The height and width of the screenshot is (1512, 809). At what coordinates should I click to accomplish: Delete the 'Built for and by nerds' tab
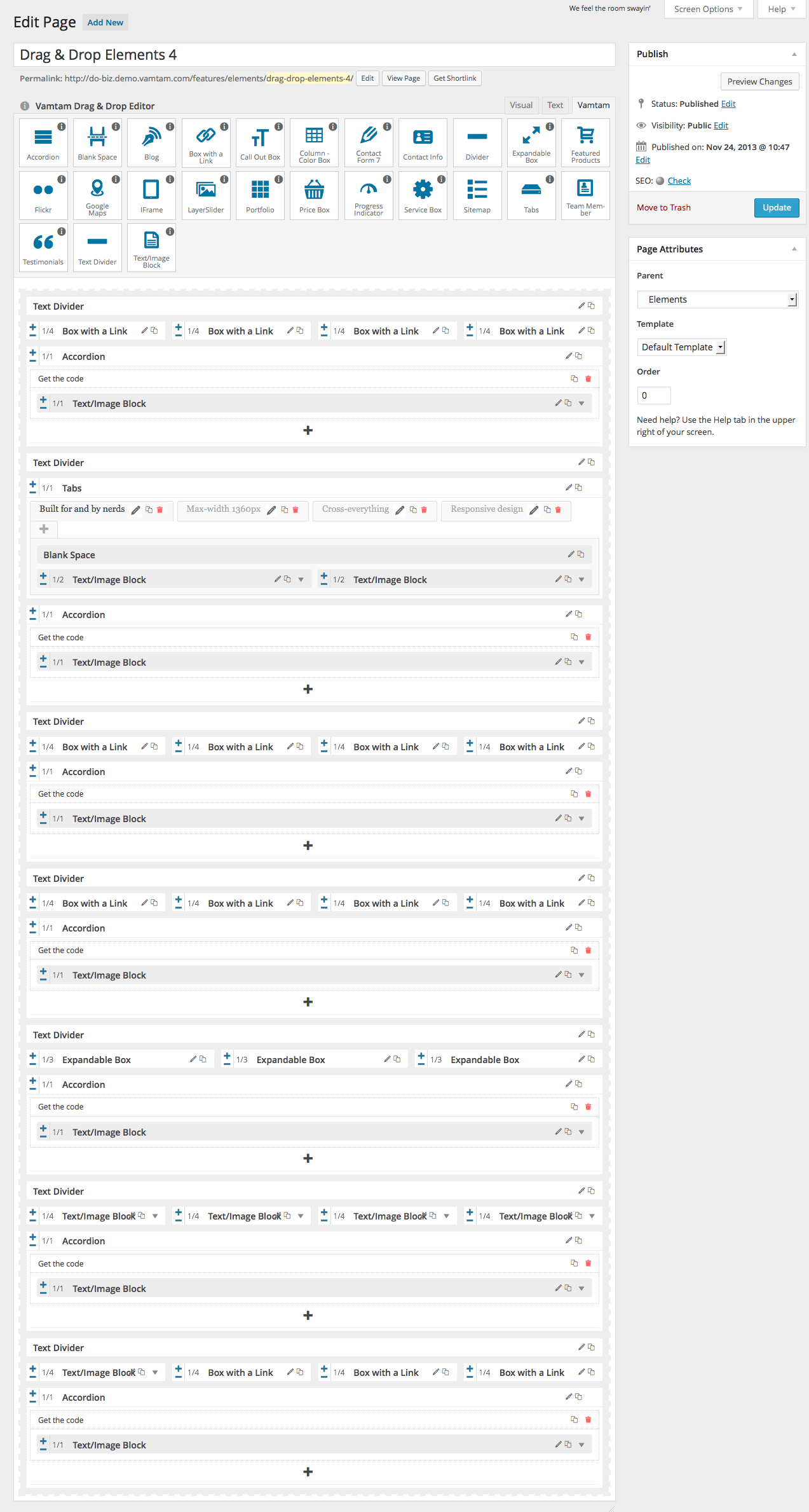click(x=160, y=510)
